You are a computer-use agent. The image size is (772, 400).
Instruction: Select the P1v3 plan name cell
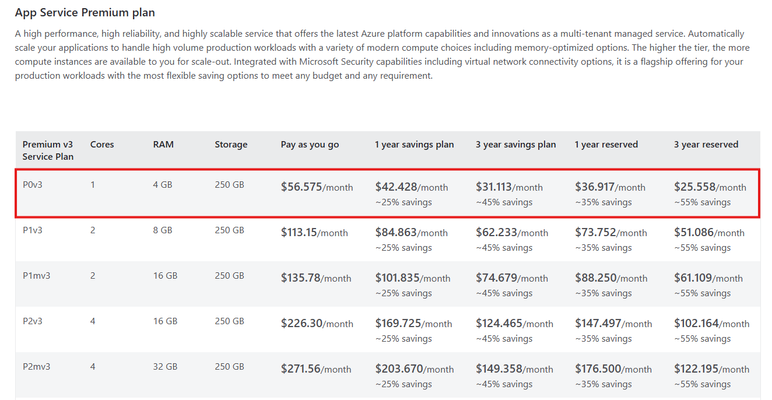click(32, 230)
